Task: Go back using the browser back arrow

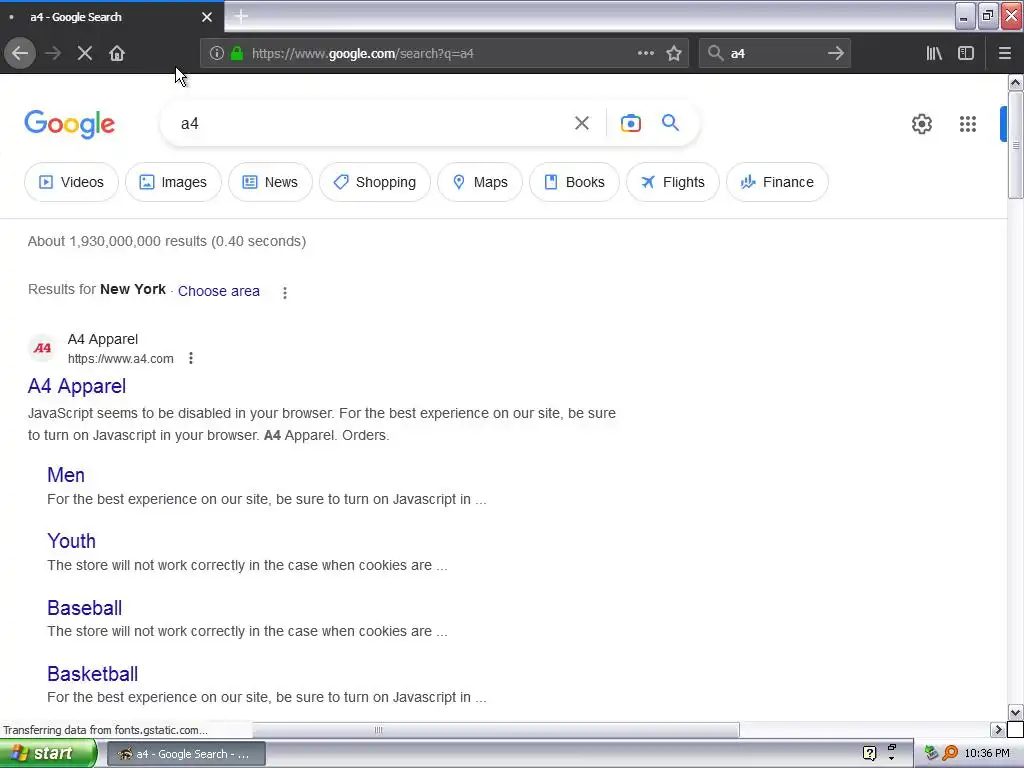Action: tap(20, 54)
